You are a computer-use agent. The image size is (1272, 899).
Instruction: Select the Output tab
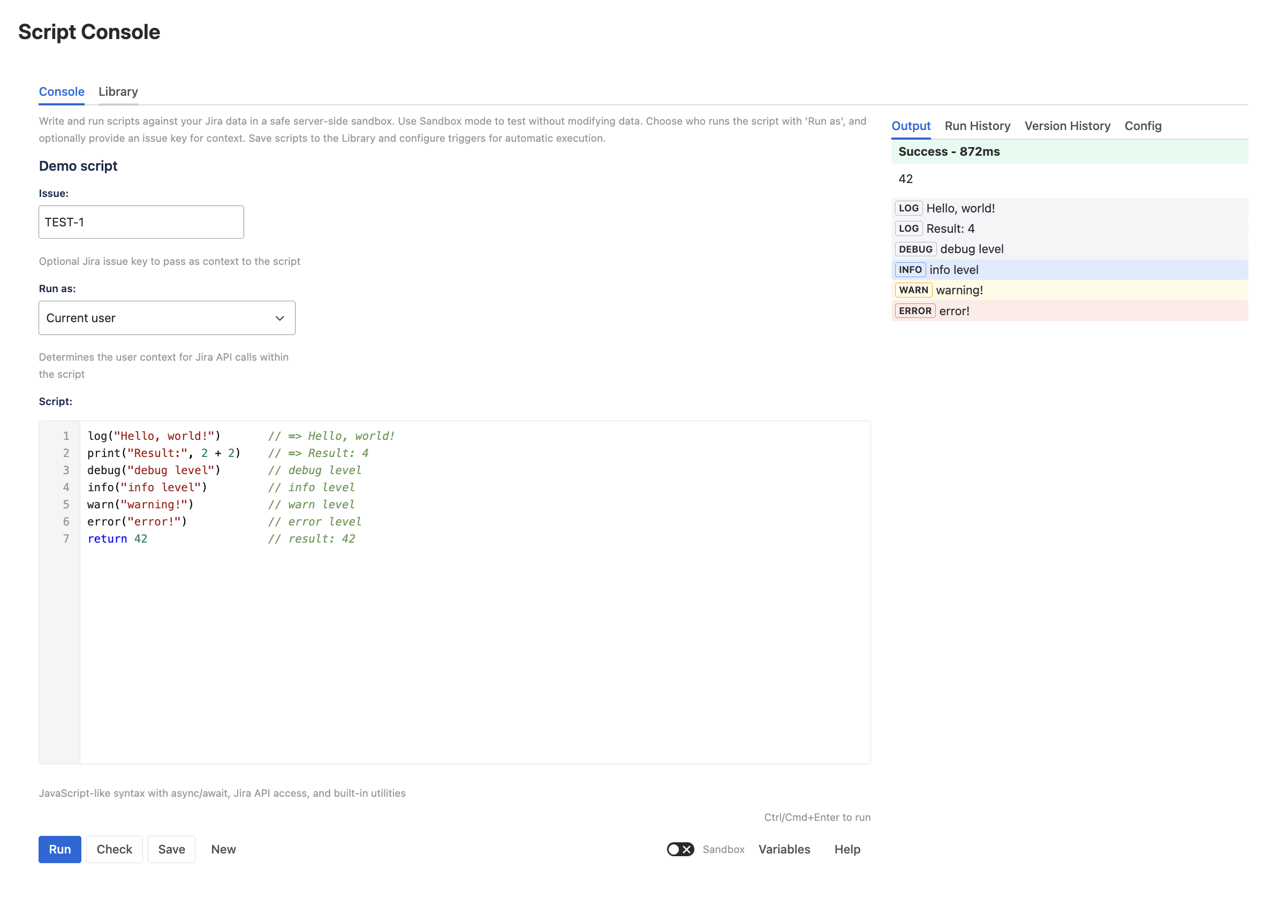point(910,126)
